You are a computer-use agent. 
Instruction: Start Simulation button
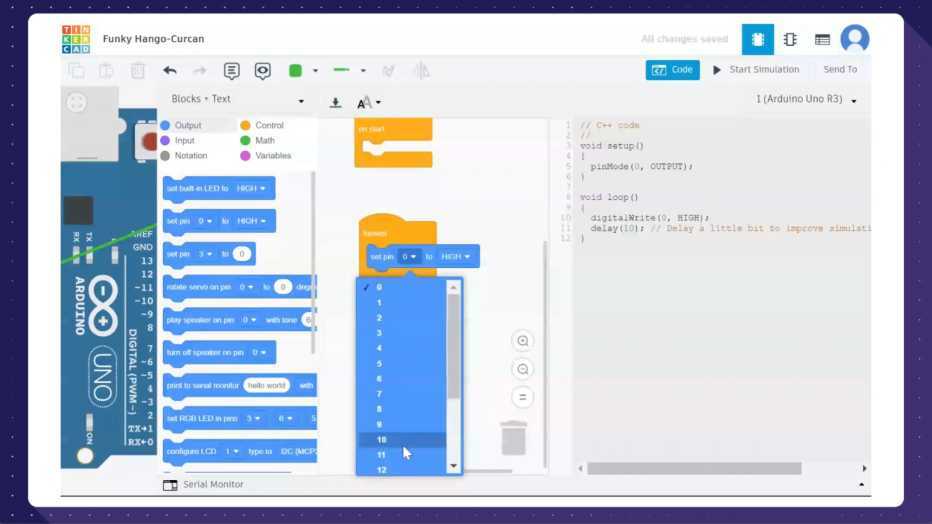tap(756, 70)
